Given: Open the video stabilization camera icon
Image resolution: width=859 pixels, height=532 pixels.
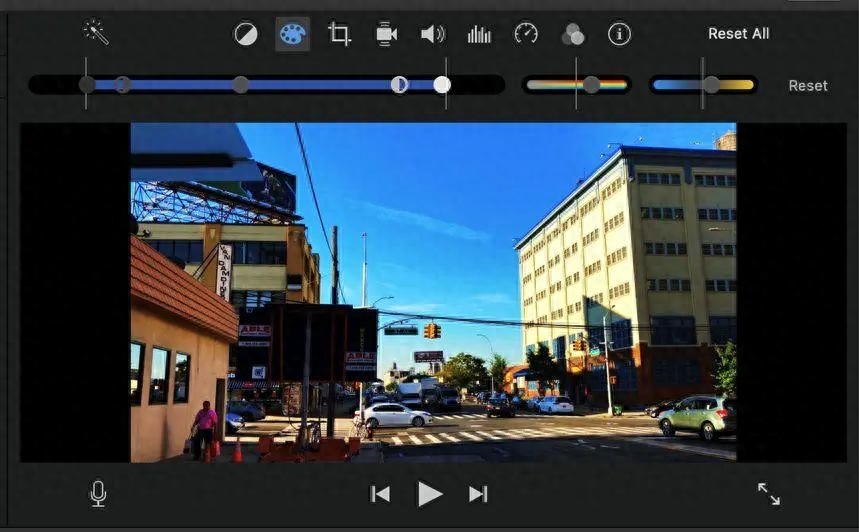Looking at the screenshot, I should [386, 34].
